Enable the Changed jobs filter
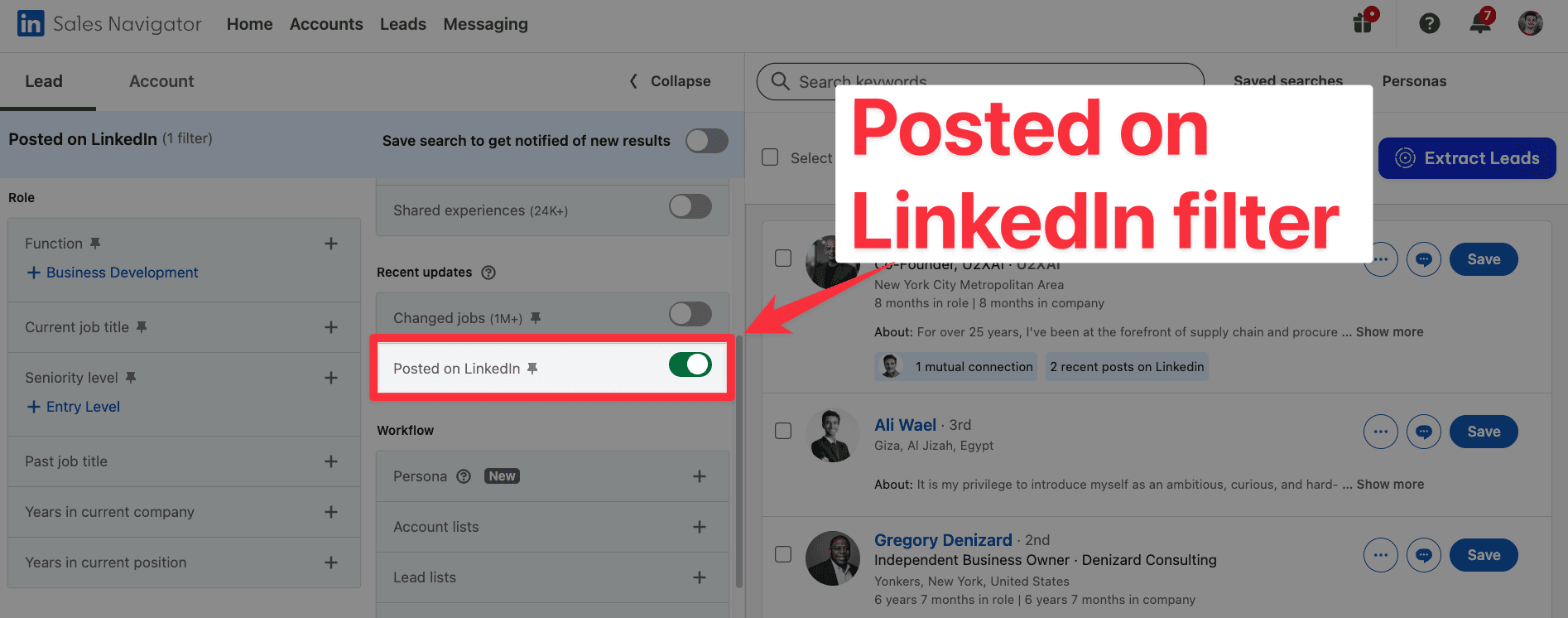Screen dimensions: 1568x618 tap(690, 314)
